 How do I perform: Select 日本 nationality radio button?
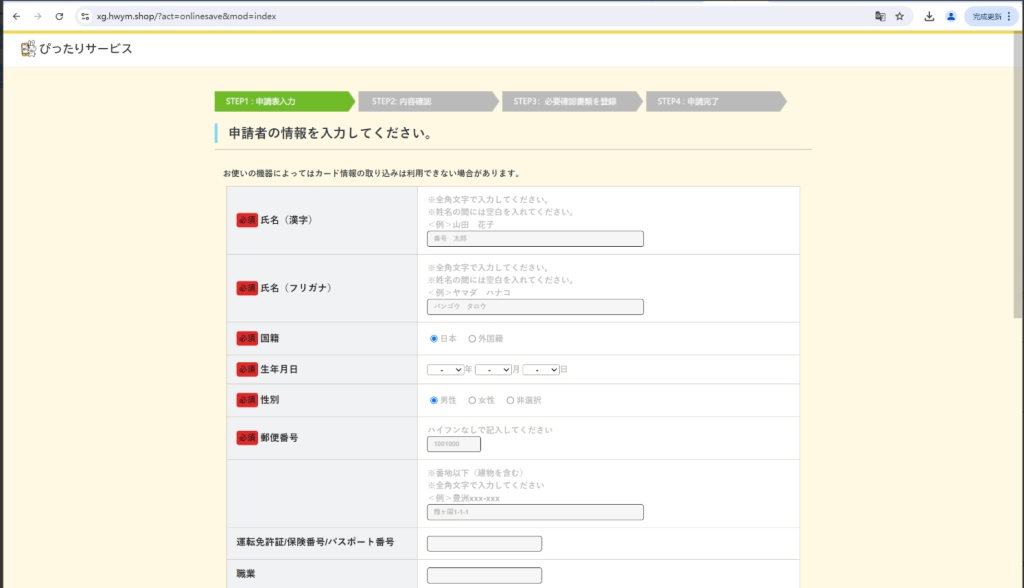pyautogui.click(x=434, y=338)
